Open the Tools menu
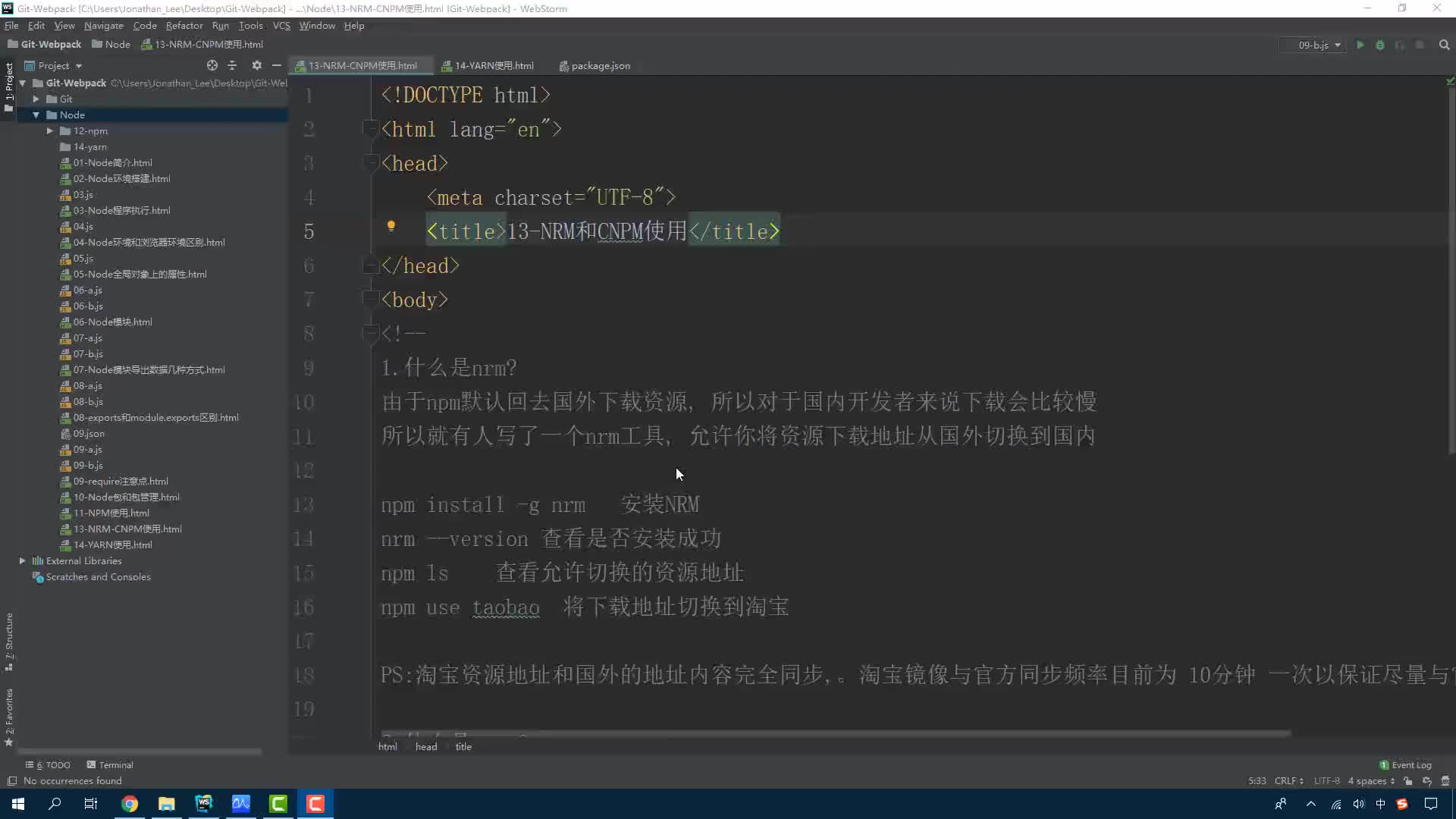Screen dimensions: 1456x819 tap(250, 25)
